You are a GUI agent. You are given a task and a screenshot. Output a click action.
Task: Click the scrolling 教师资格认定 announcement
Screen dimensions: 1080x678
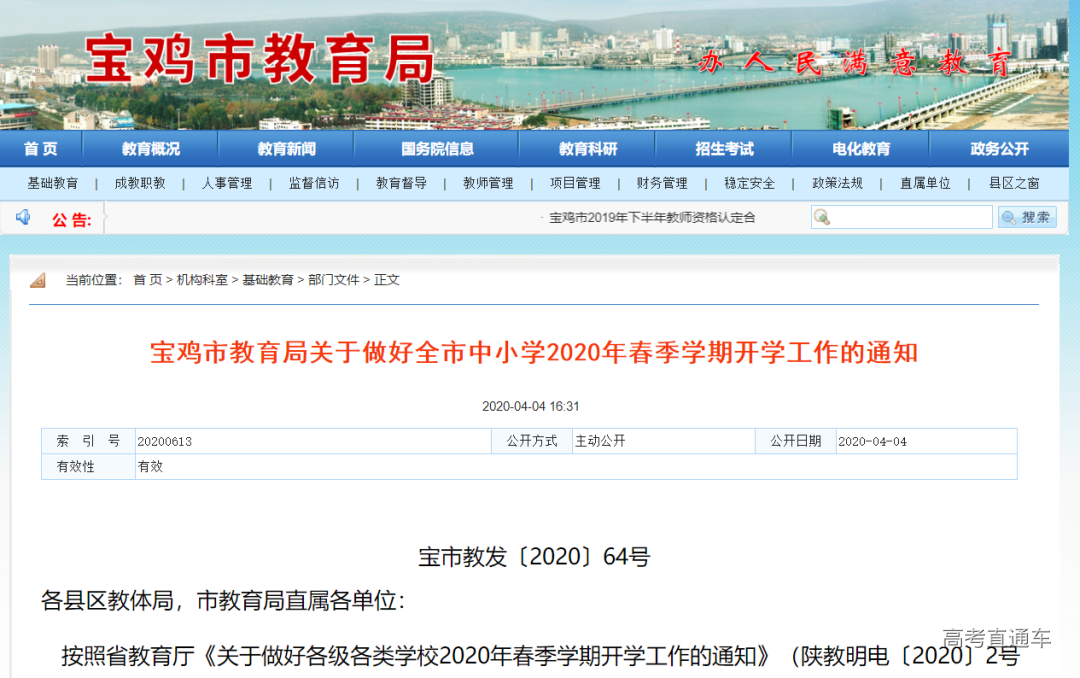(652, 217)
